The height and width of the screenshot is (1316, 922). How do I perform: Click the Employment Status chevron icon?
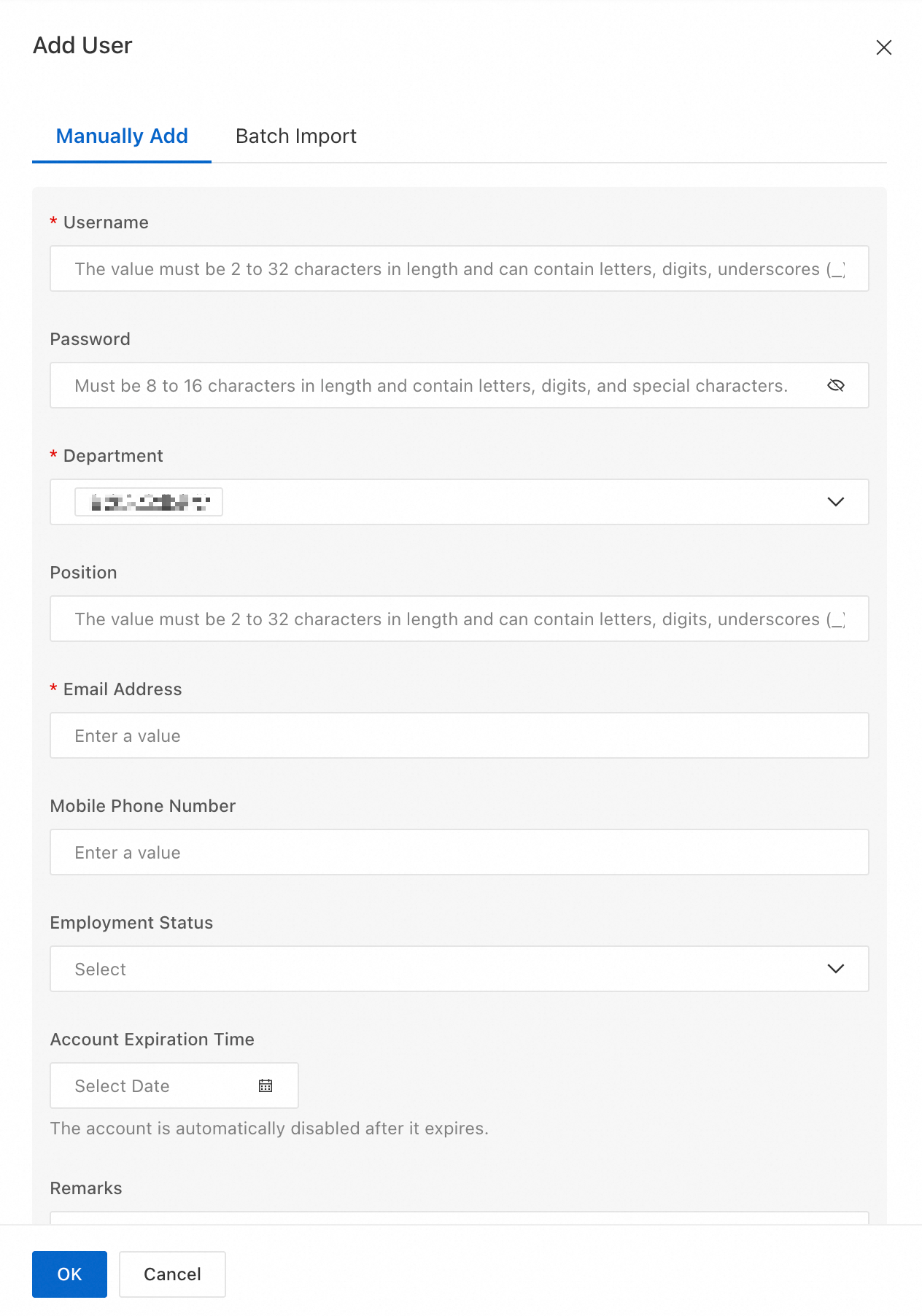click(836, 969)
